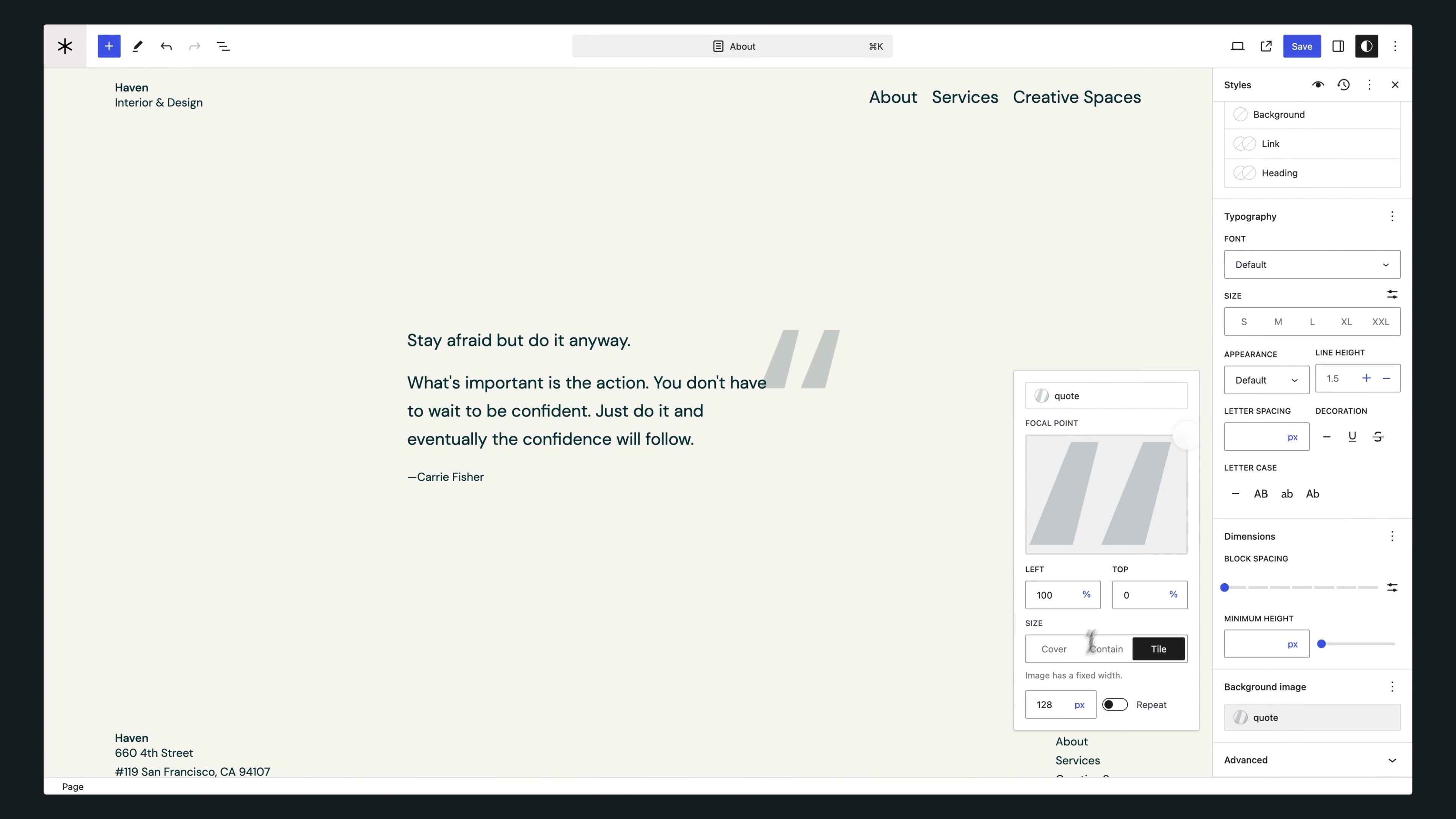
Task: Select the strikethrough decoration icon
Action: 1378,437
